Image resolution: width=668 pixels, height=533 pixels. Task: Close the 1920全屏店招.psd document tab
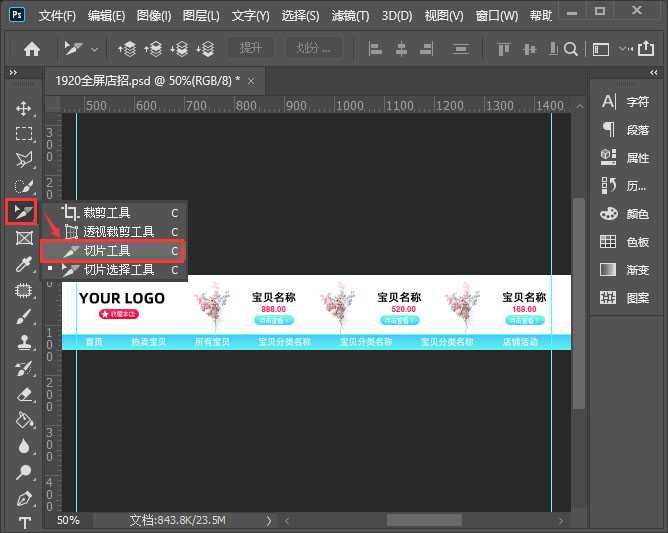[250, 80]
